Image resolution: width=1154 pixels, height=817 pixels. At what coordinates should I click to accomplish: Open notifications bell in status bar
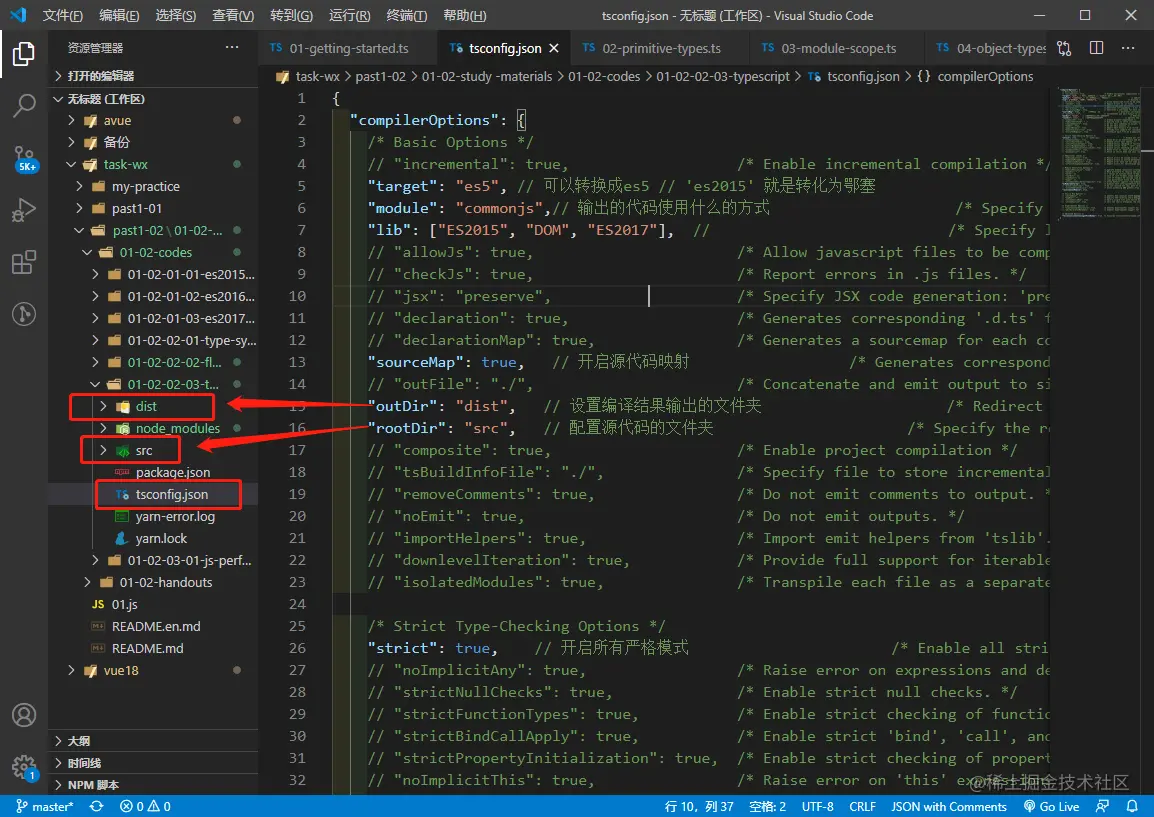tap(1132, 807)
